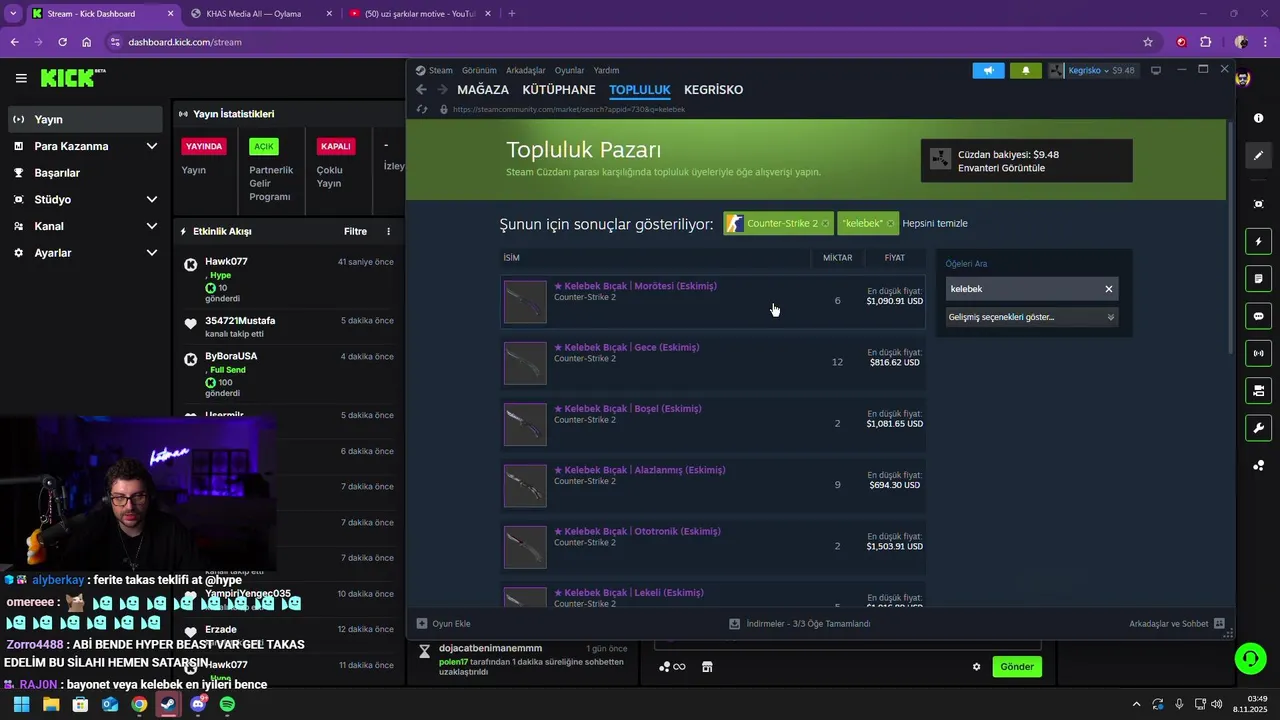
Task: Open the Activity Feed three-dot menu
Action: coord(389,231)
